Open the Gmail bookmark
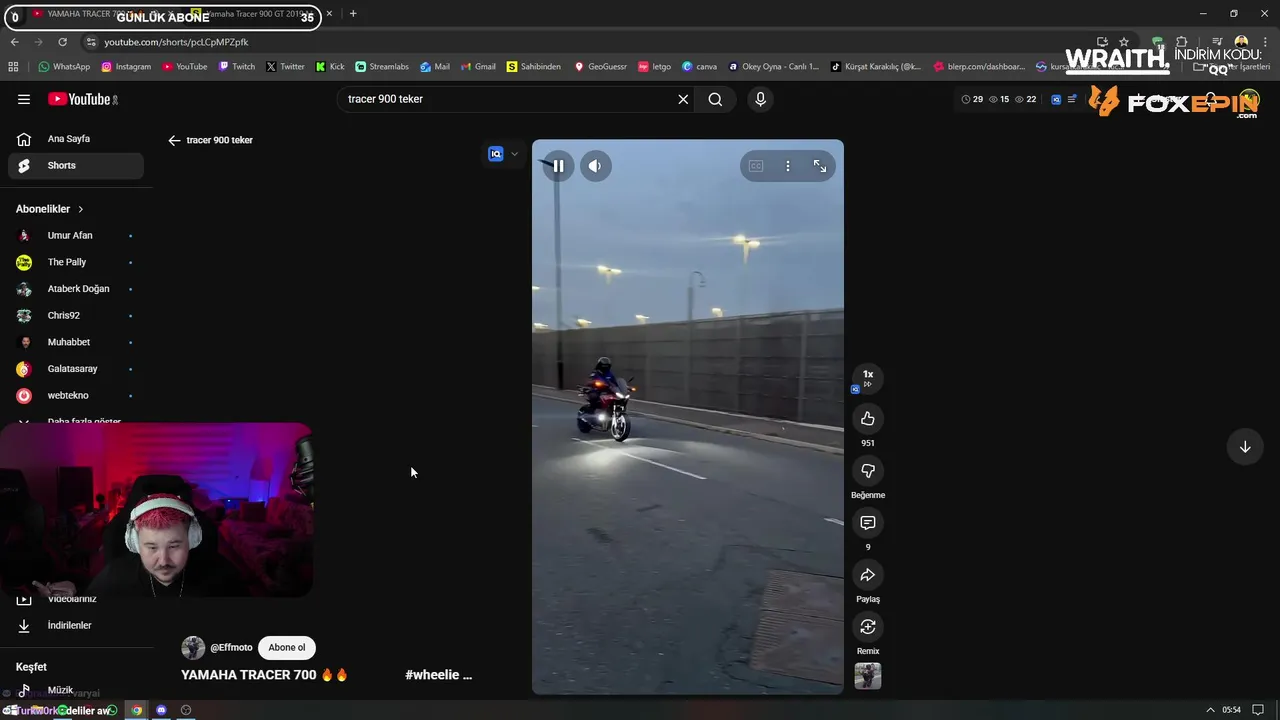The image size is (1280, 720). [x=477, y=67]
